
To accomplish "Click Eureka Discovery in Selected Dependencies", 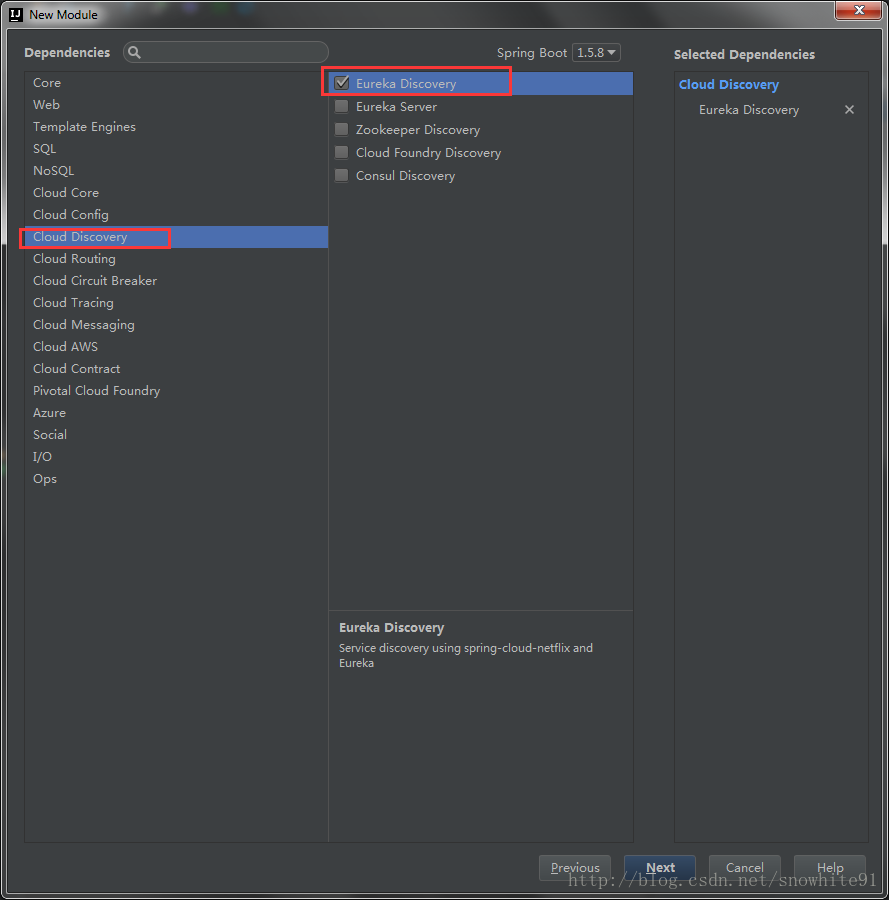I will (x=748, y=110).
